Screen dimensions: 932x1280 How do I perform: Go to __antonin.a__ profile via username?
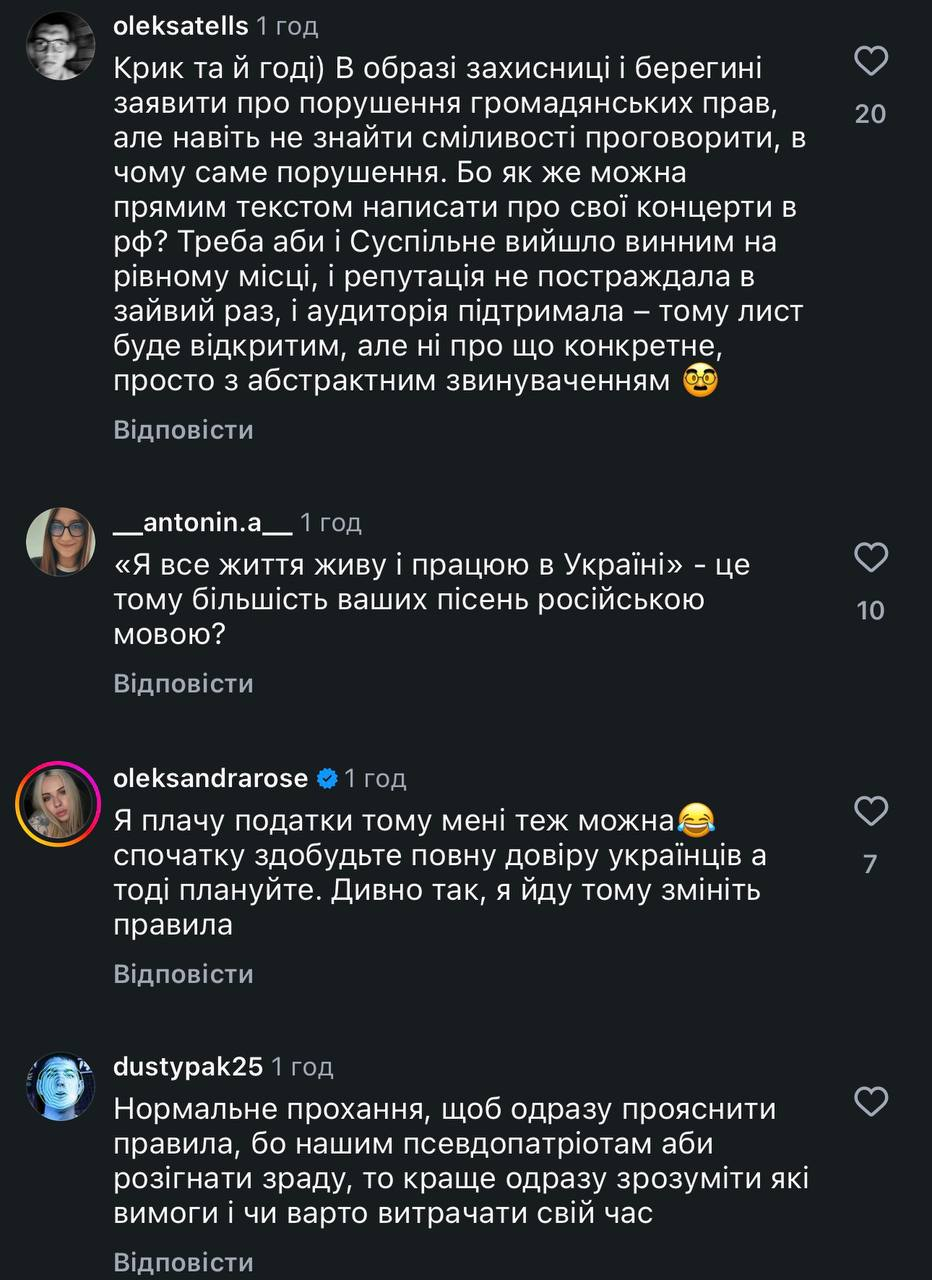tap(203, 522)
